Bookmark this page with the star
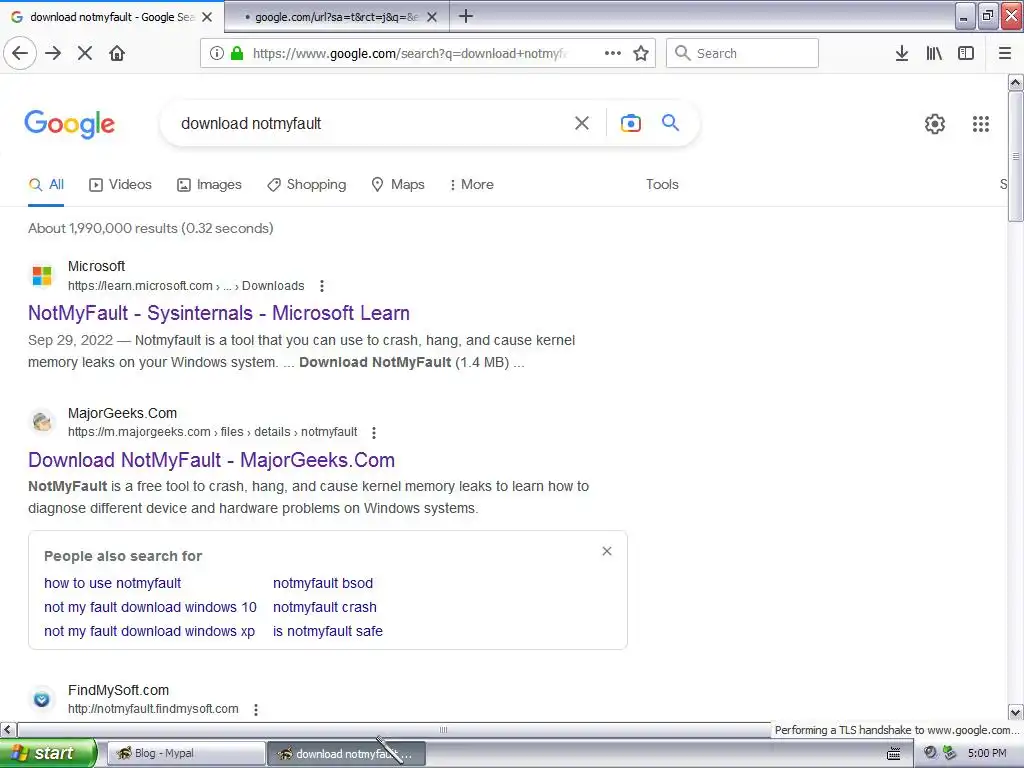This screenshot has height=768, width=1024. coord(641,54)
